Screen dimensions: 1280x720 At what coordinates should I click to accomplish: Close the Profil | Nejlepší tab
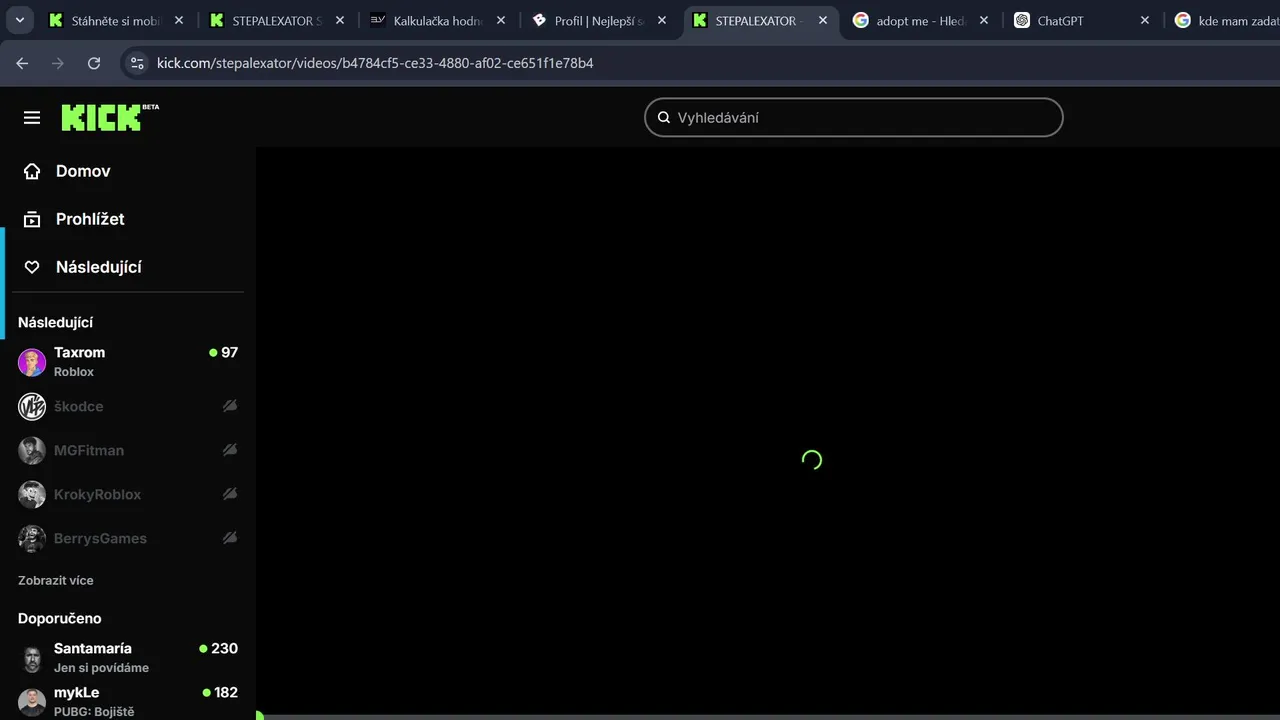(x=662, y=20)
